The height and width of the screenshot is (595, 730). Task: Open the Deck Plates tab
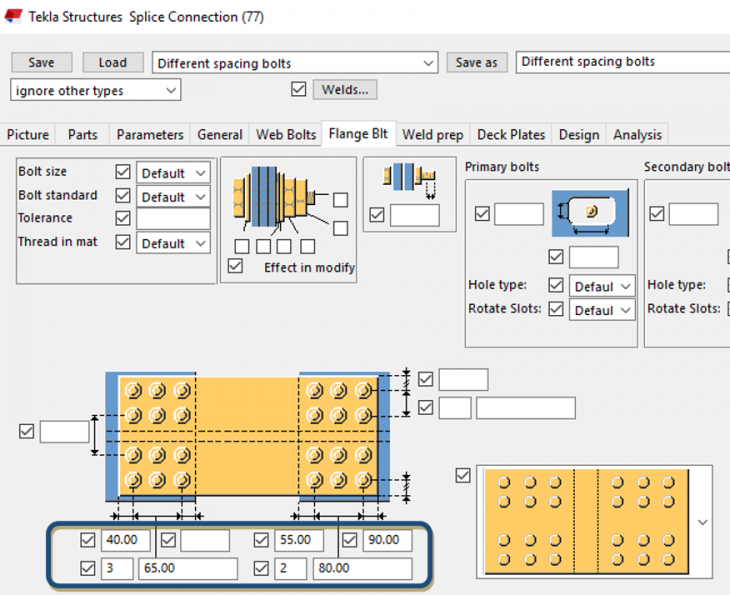(x=511, y=134)
